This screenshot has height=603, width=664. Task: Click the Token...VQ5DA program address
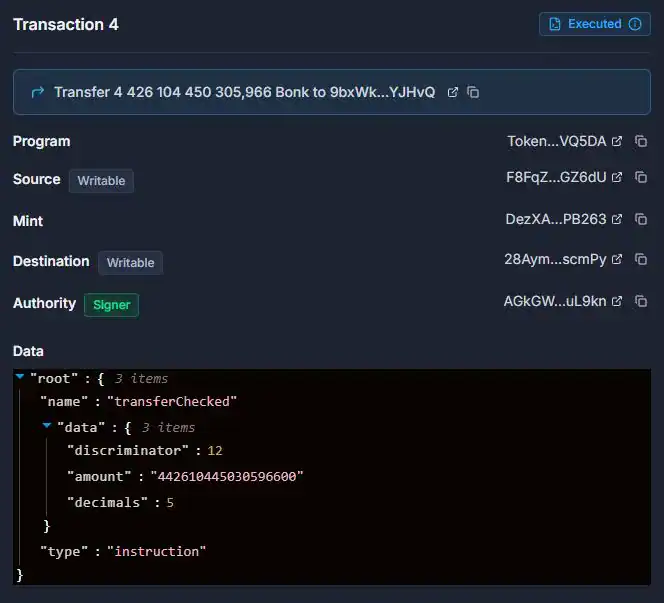click(556, 141)
